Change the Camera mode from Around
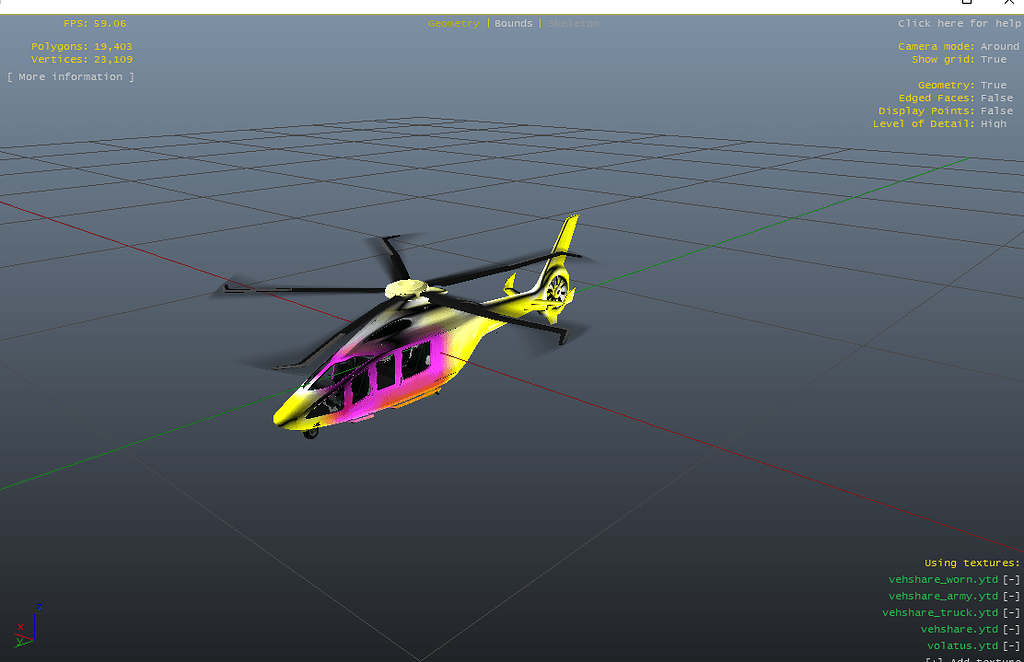Viewport: 1024px width, 662px height. 999,45
